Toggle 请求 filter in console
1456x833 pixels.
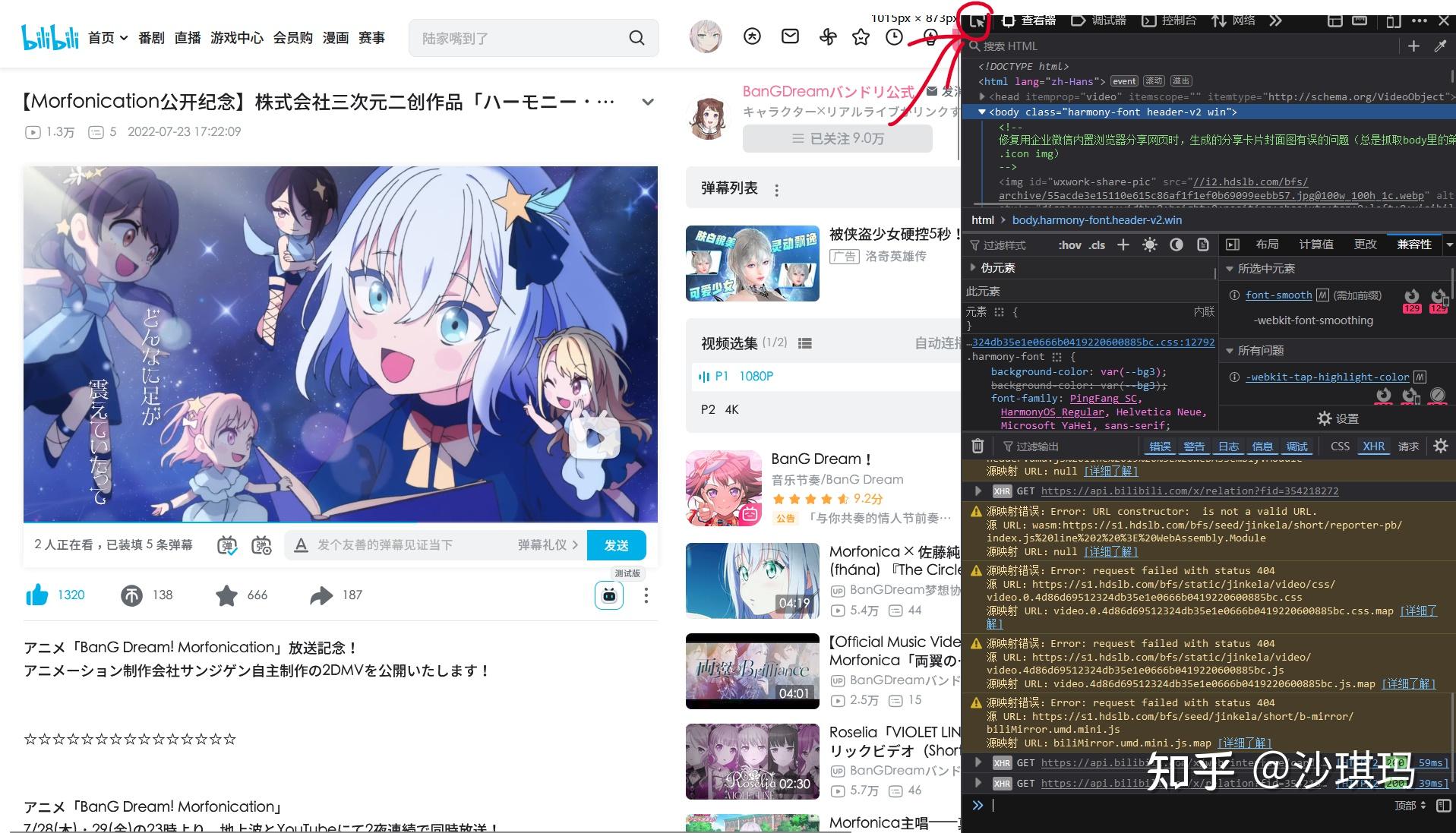click(x=1408, y=446)
